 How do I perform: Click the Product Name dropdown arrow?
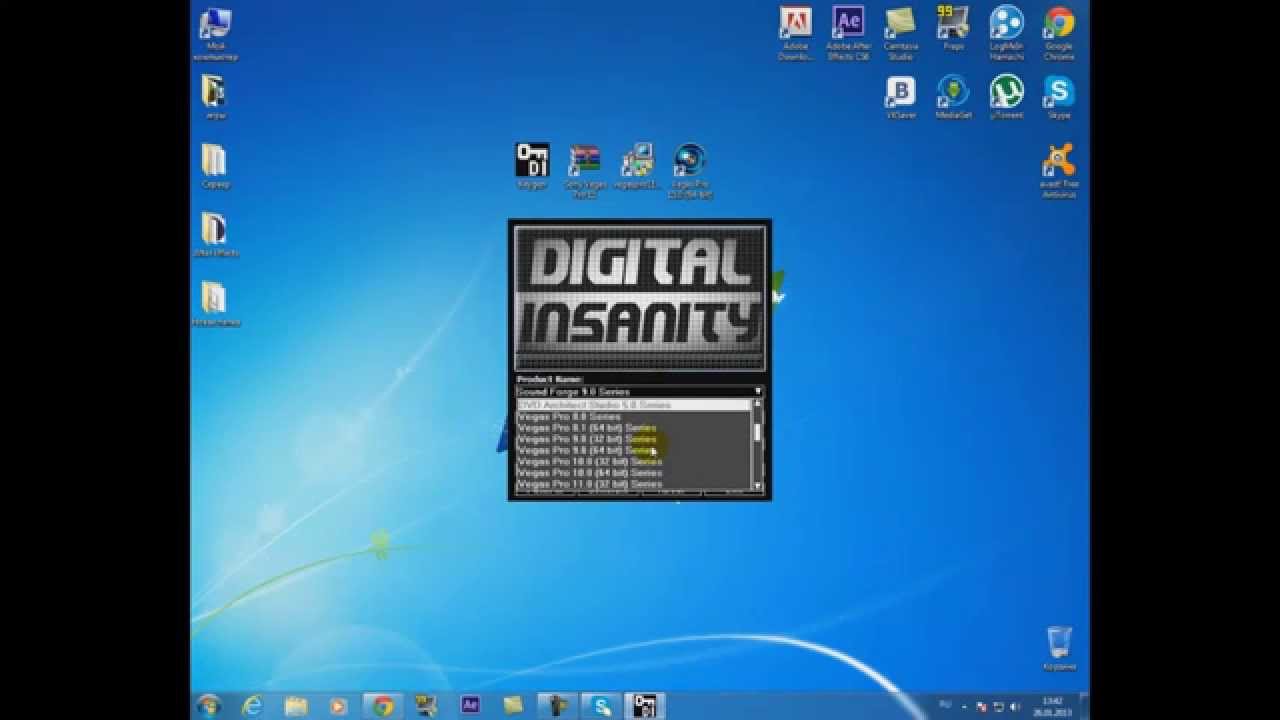tap(758, 391)
